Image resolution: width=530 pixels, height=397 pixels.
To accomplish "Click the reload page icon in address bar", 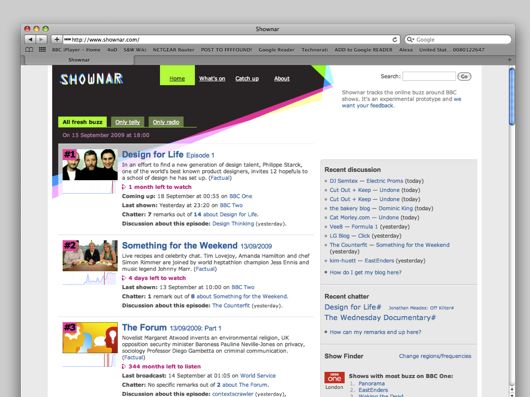I will click(x=394, y=40).
